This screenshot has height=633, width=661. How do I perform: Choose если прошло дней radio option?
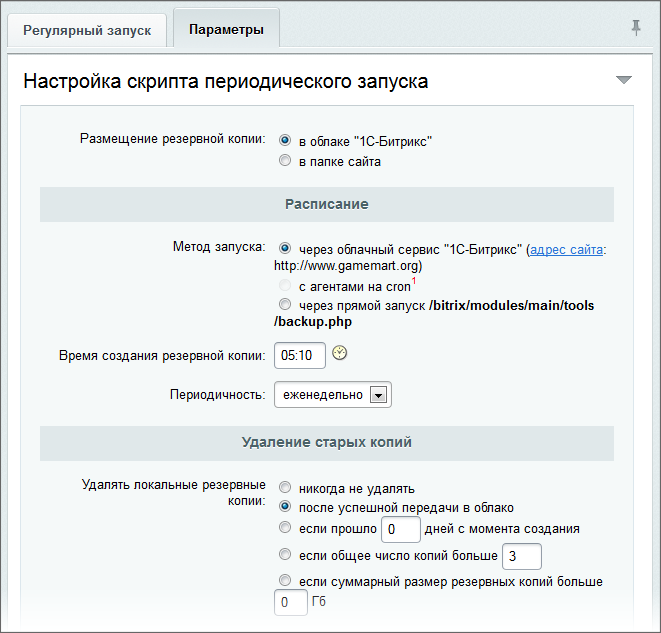point(285,527)
